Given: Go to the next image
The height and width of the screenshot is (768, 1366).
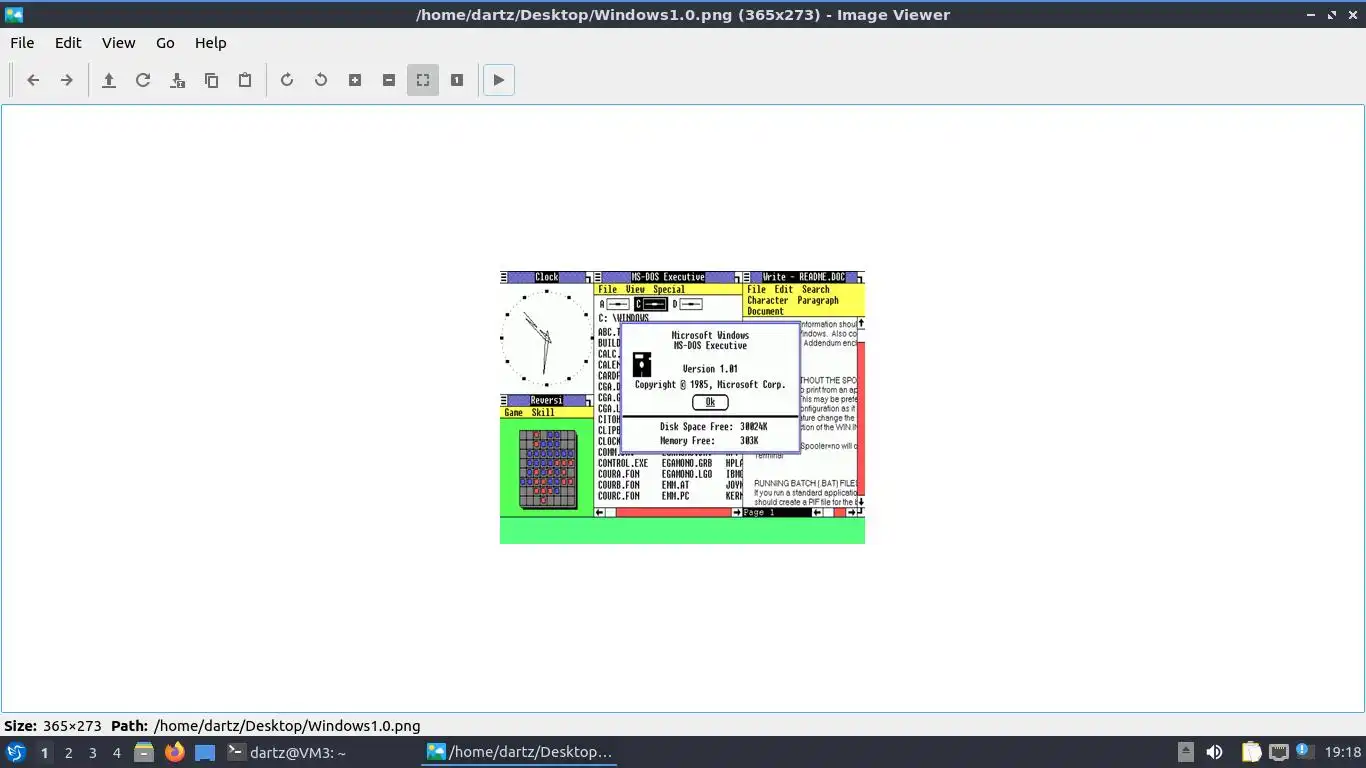Looking at the screenshot, I should [x=67, y=80].
